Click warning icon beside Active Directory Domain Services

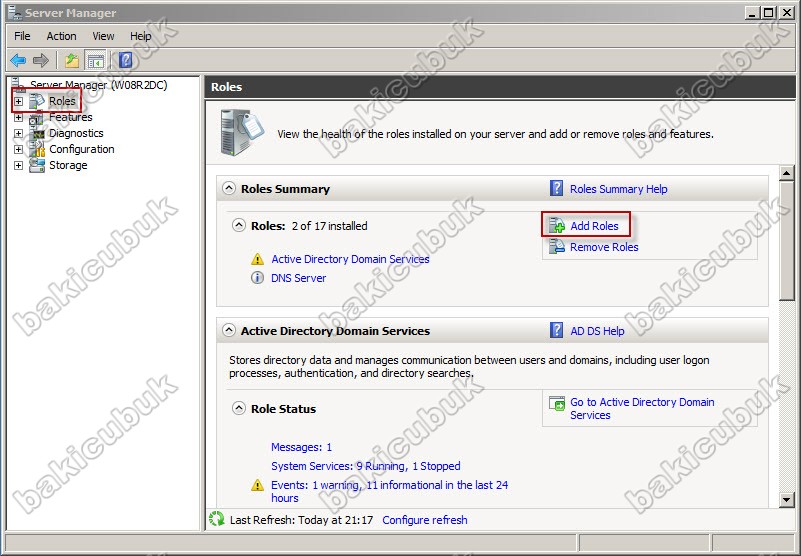point(257,259)
